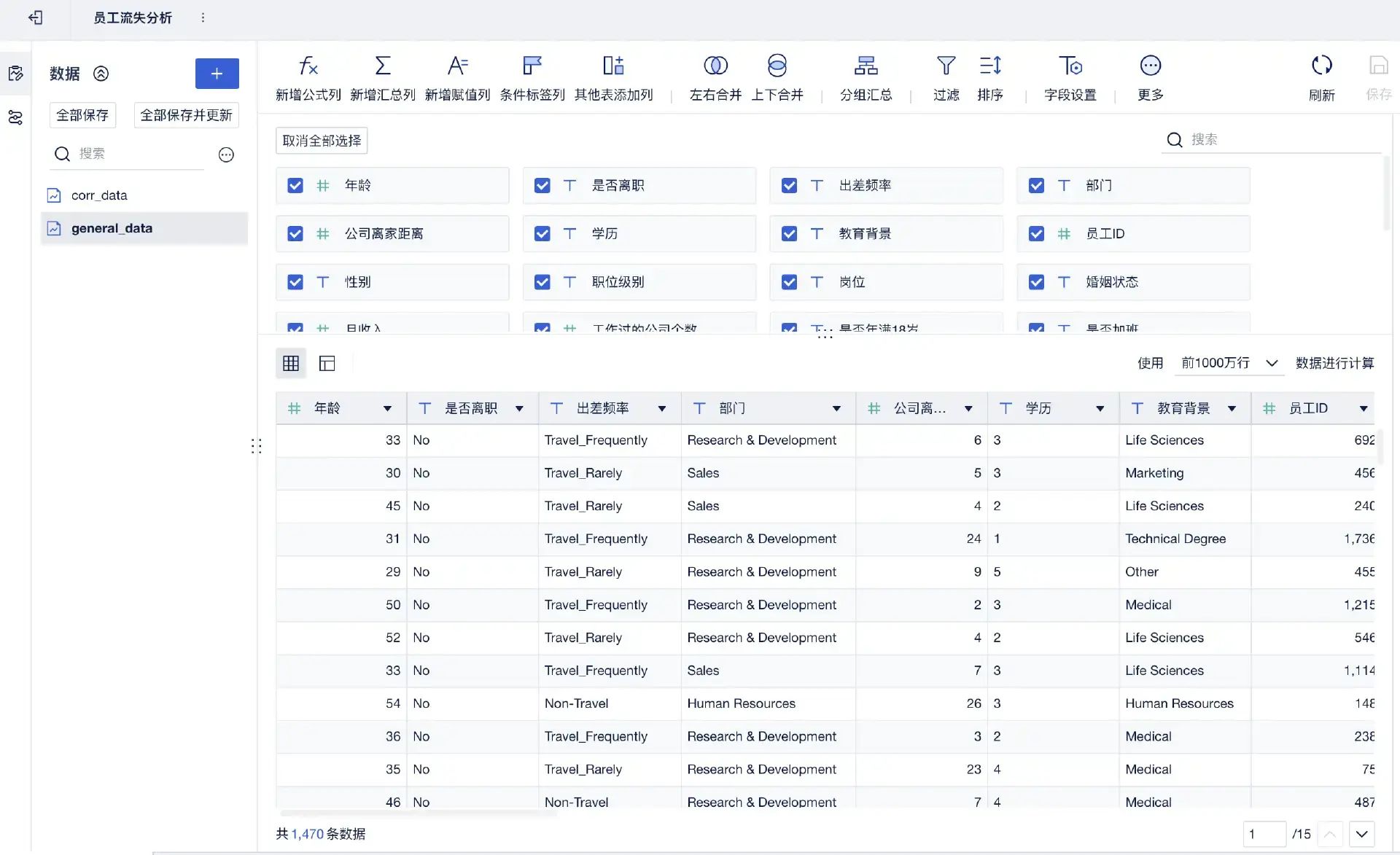
Task: Click the blue plus add-data button
Action: click(217, 74)
